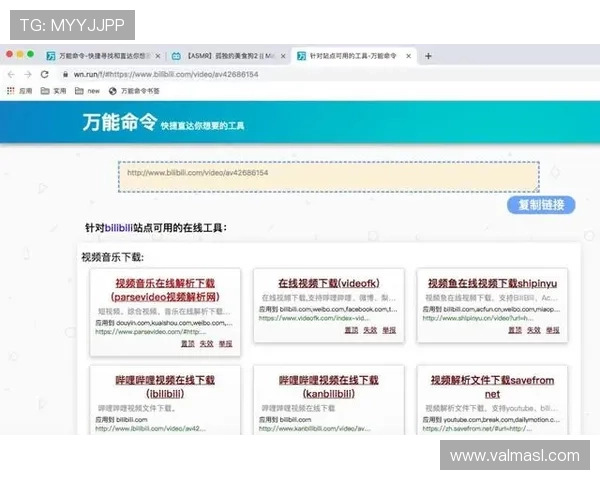Viewport: 600px width, 480px height.
Task: Click 置顶 on the shipinyu card
Action: [515, 330]
